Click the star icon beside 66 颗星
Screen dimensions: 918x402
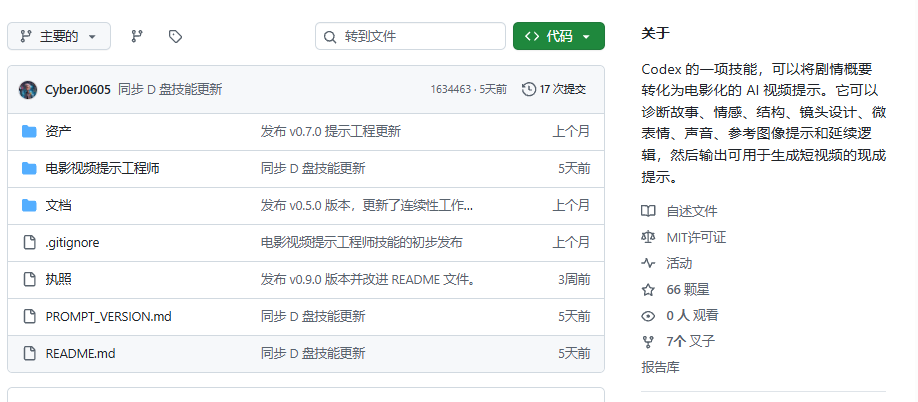pos(648,290)
